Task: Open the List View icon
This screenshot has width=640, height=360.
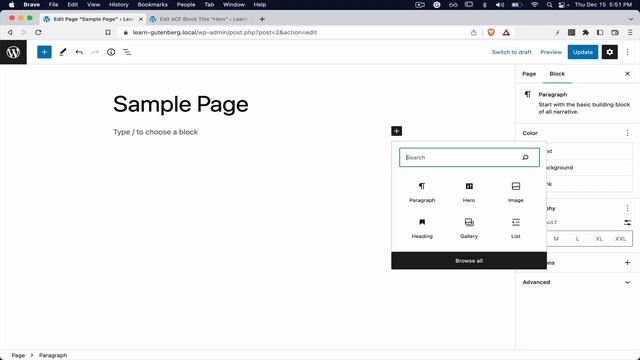Action: click(x=127, y=52)
